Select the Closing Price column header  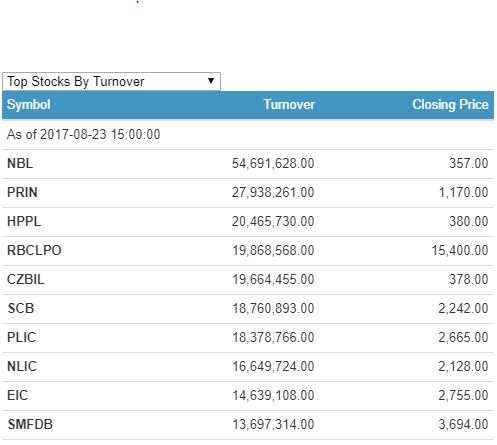click(x=450, y=105)
